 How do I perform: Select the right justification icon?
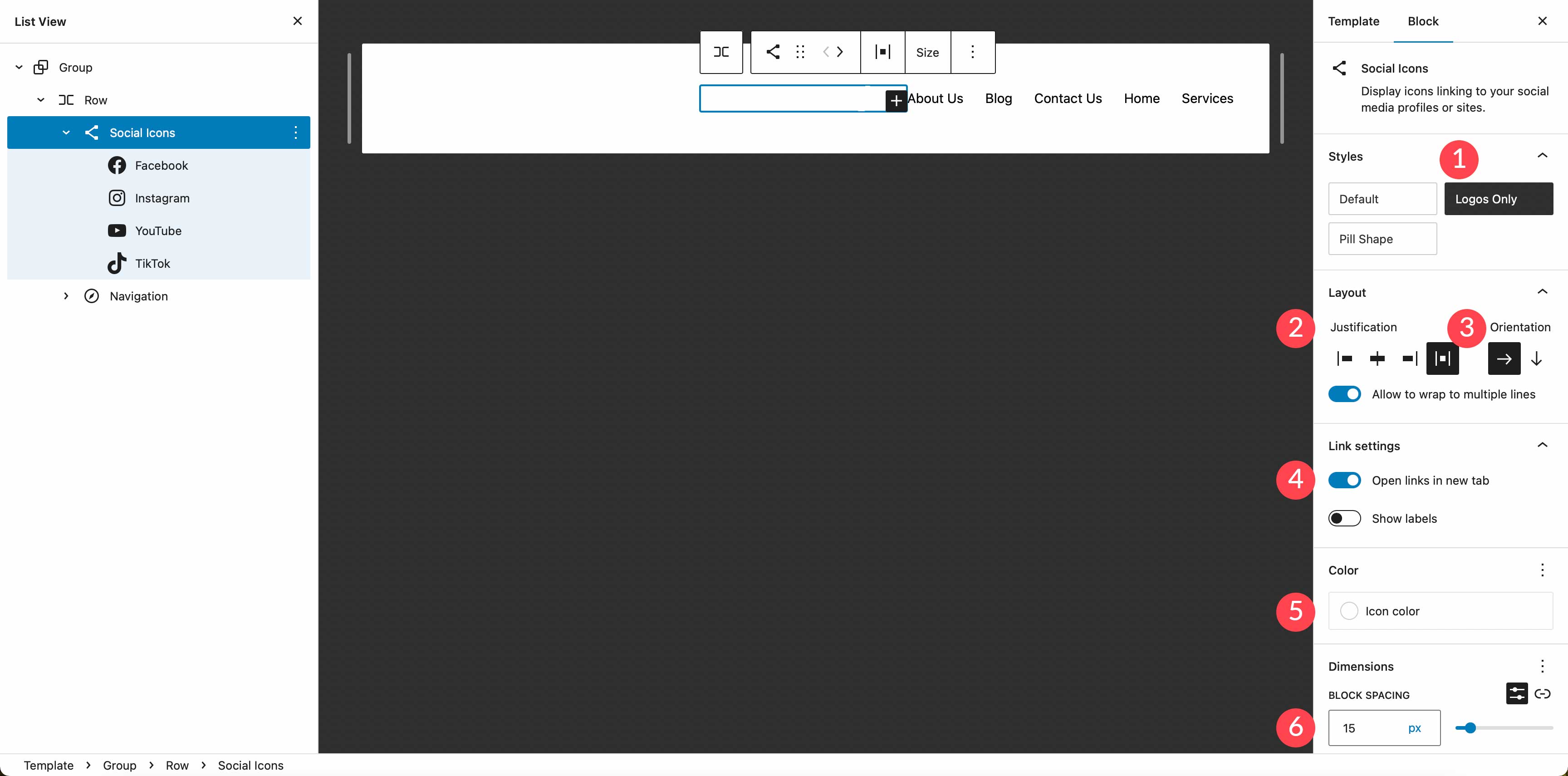click(1410, 358)
